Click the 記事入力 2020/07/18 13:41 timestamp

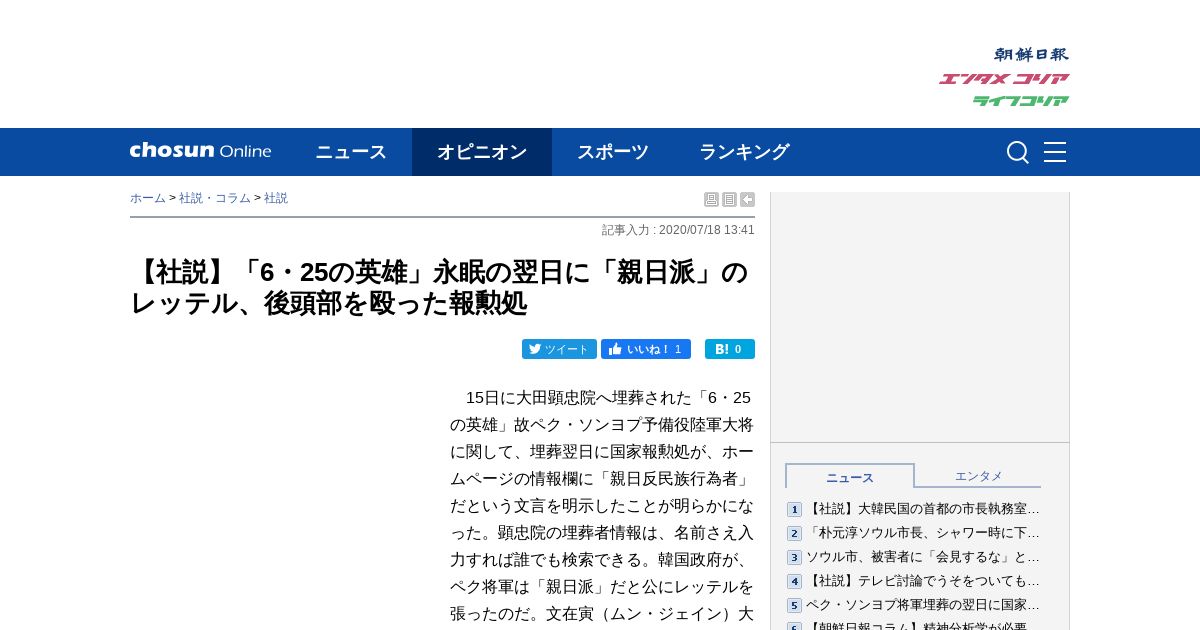click(x=678, y=230)
